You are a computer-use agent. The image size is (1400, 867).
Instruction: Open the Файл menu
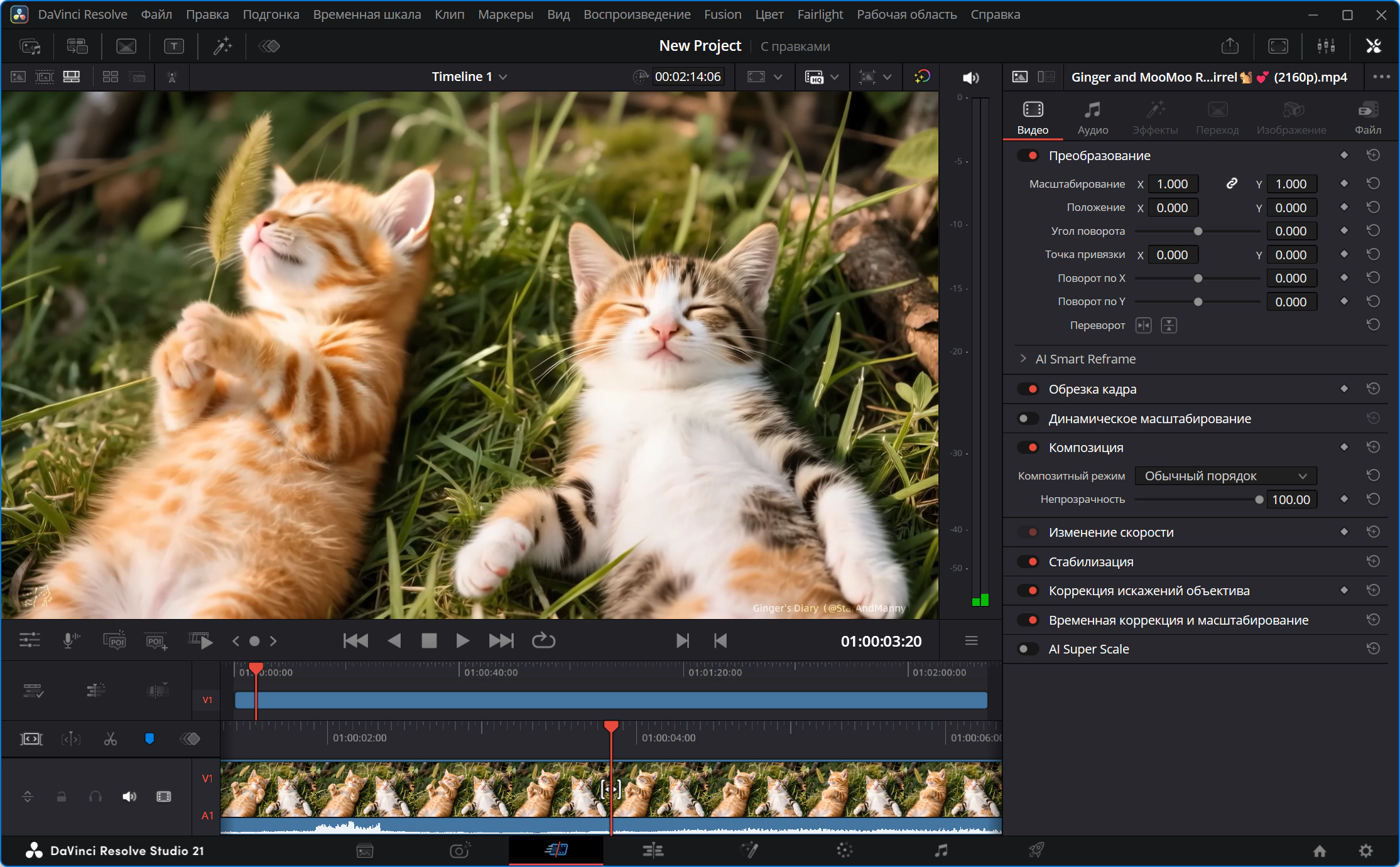156,14
